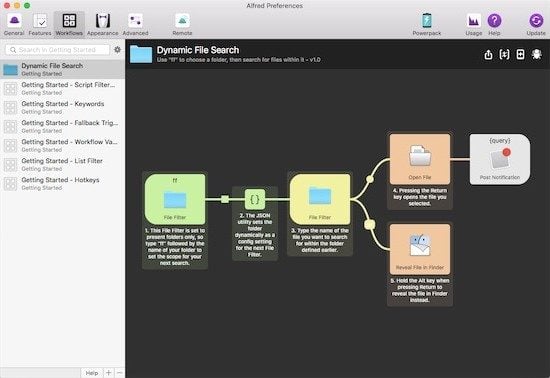Click the note '2. The JSON utility sets the folder'
Image resolution: width=550 pixels, height=378 pixels.
tap(255, 235)
